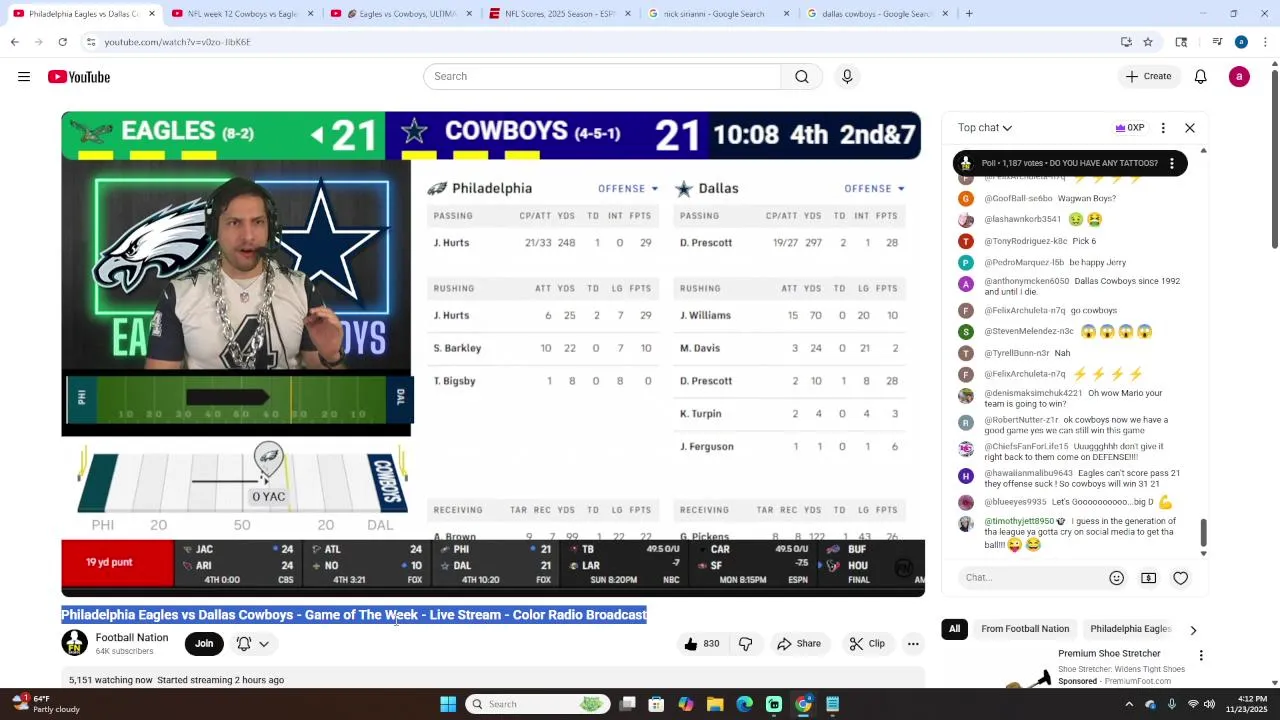
Task: Switch to NFL week 12 Cowboys tab
Action: (x=243, y=14)
